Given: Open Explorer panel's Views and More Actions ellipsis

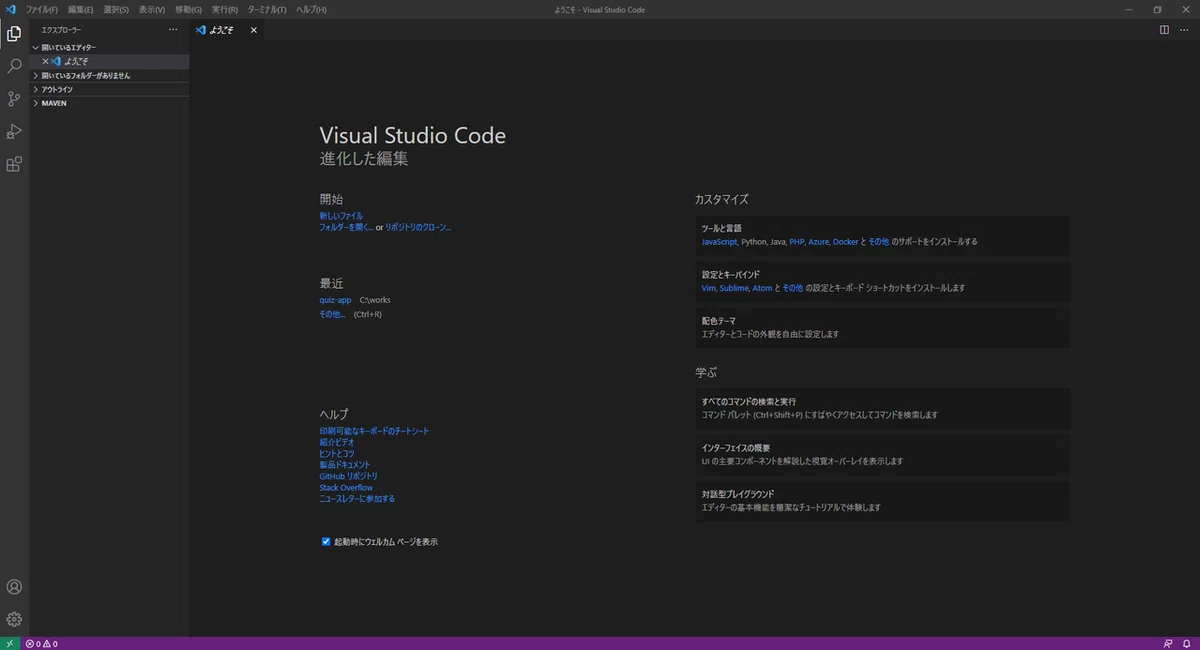Looking at the screenshot, I should tap(173, 30).
